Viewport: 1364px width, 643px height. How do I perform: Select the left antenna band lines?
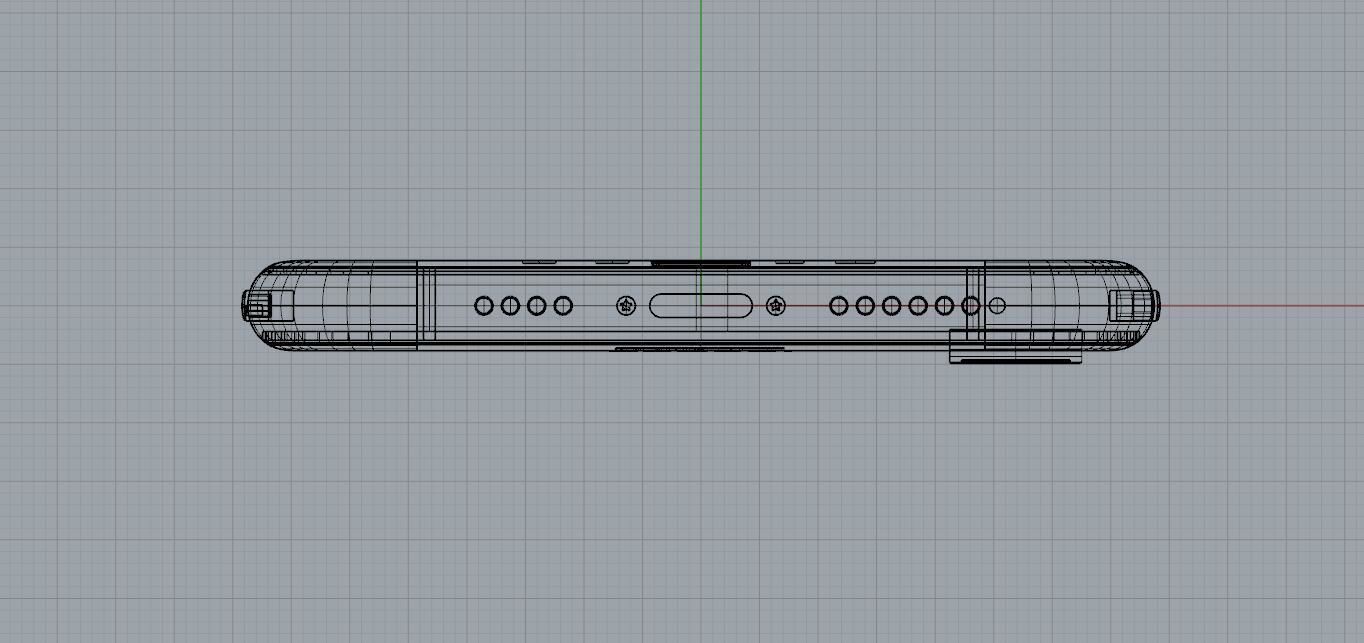[426, 305]
